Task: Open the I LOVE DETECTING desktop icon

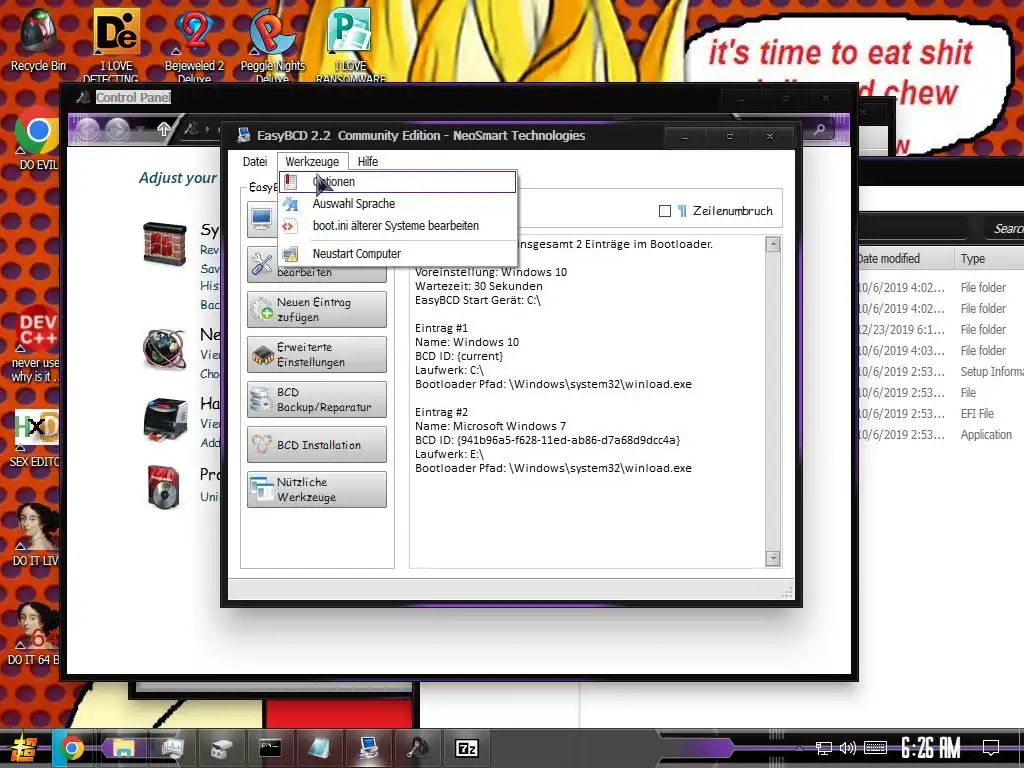Action: click(x=116, y=46)
